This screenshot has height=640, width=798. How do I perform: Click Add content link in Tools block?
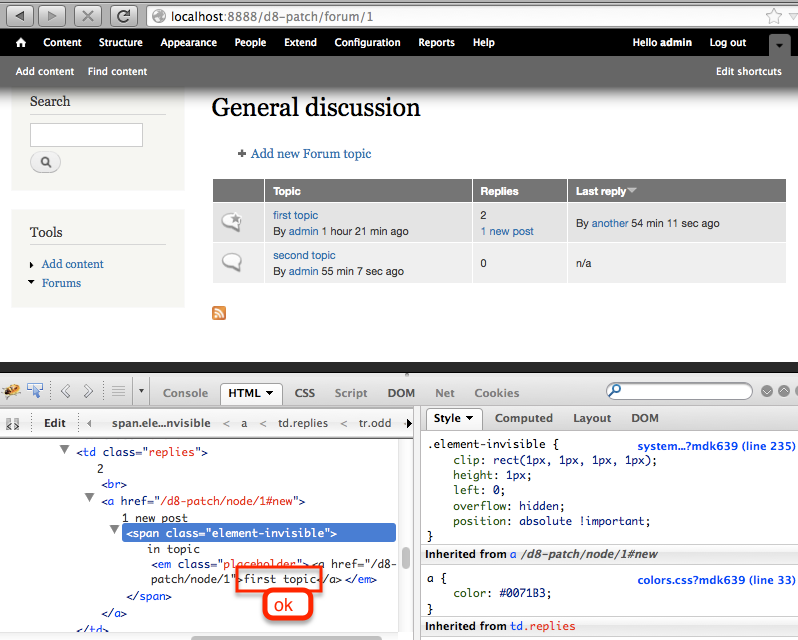(x=72, y=264)
